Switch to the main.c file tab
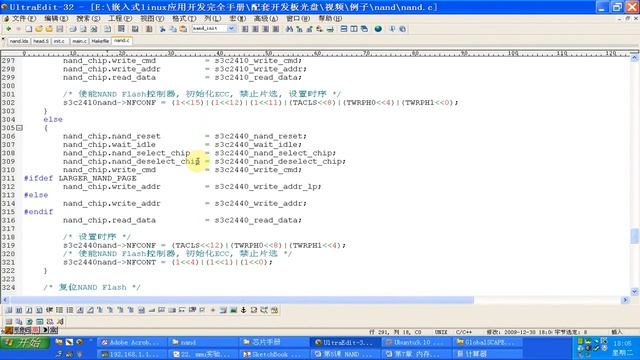The height and width of the screenshot is (360, 640). 79,41
